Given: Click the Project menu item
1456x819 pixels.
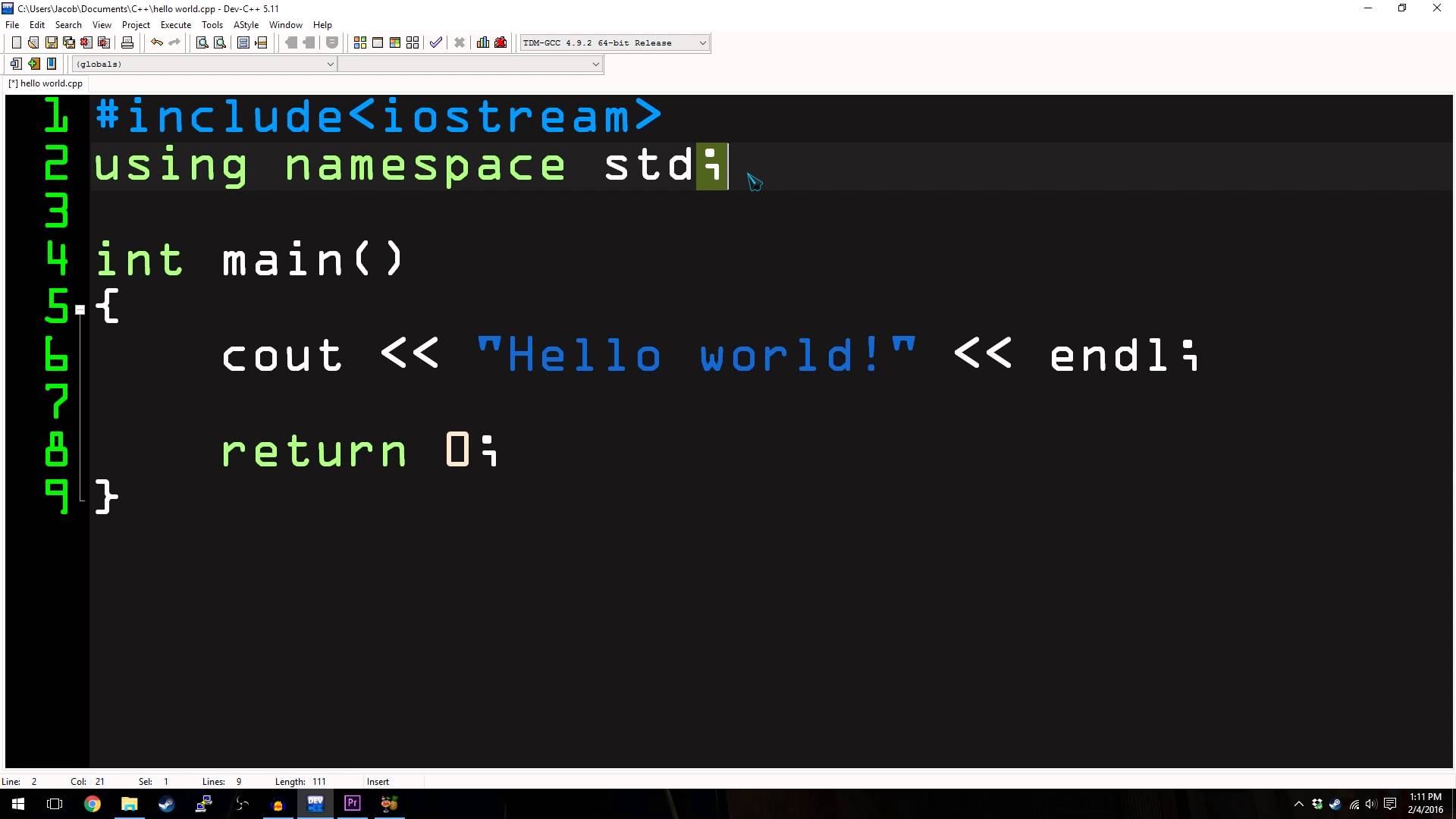Looking at the screenshot, I should (136, 24).
